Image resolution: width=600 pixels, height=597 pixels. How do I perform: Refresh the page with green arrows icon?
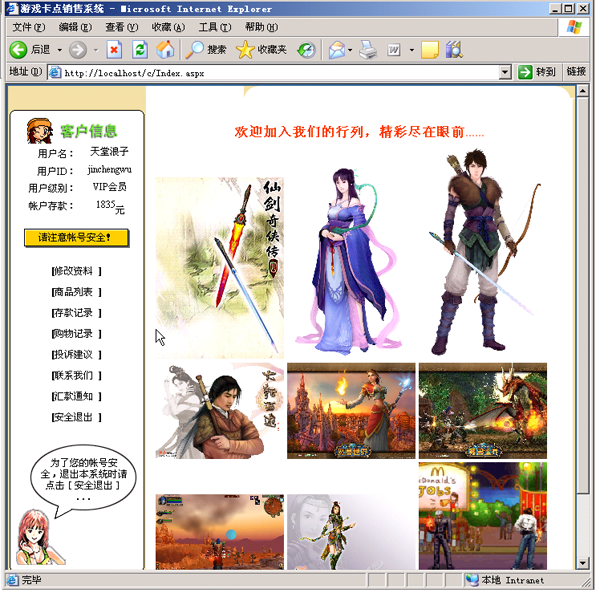(x=140, y=50)
